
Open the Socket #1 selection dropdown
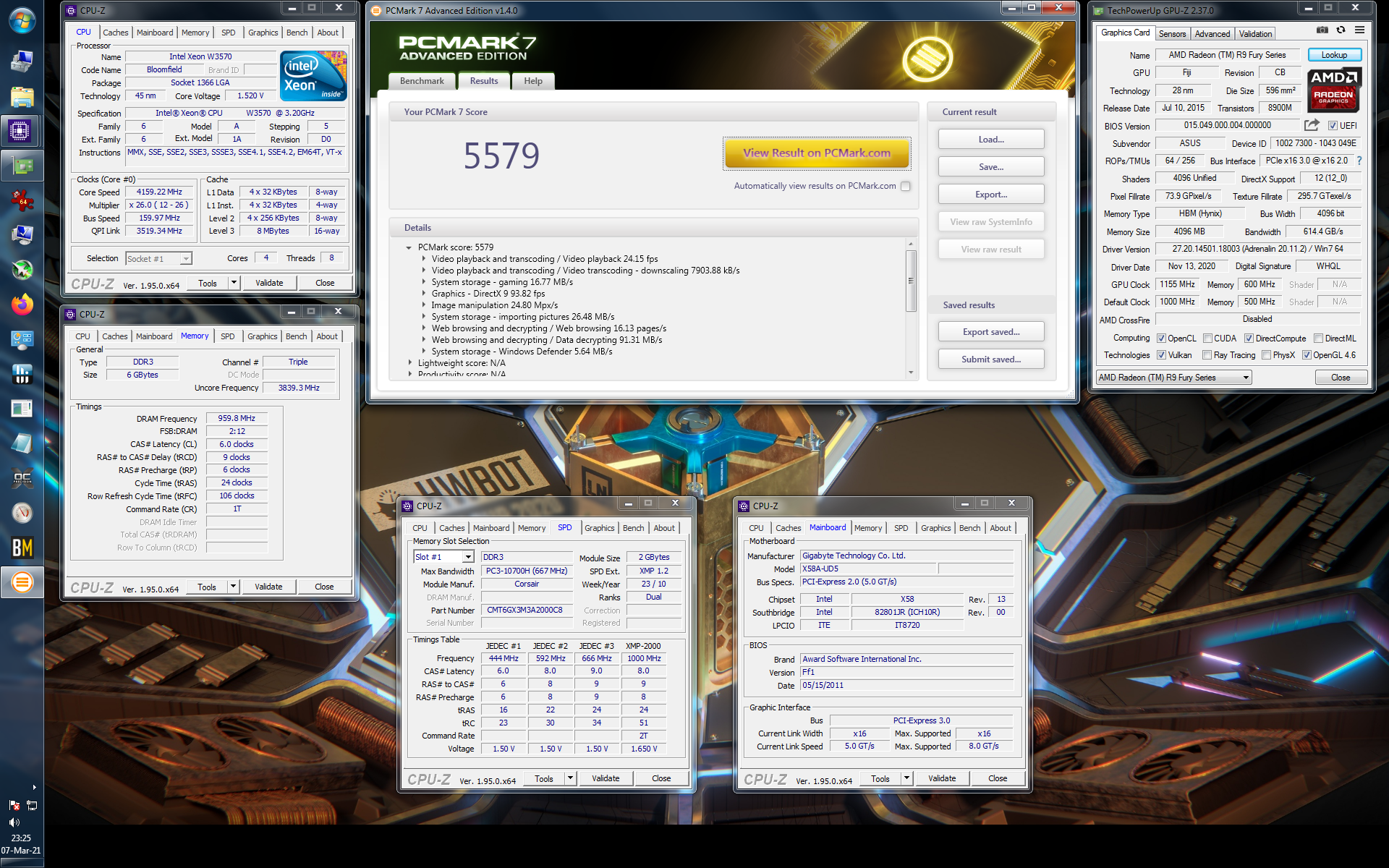point(186,258)
